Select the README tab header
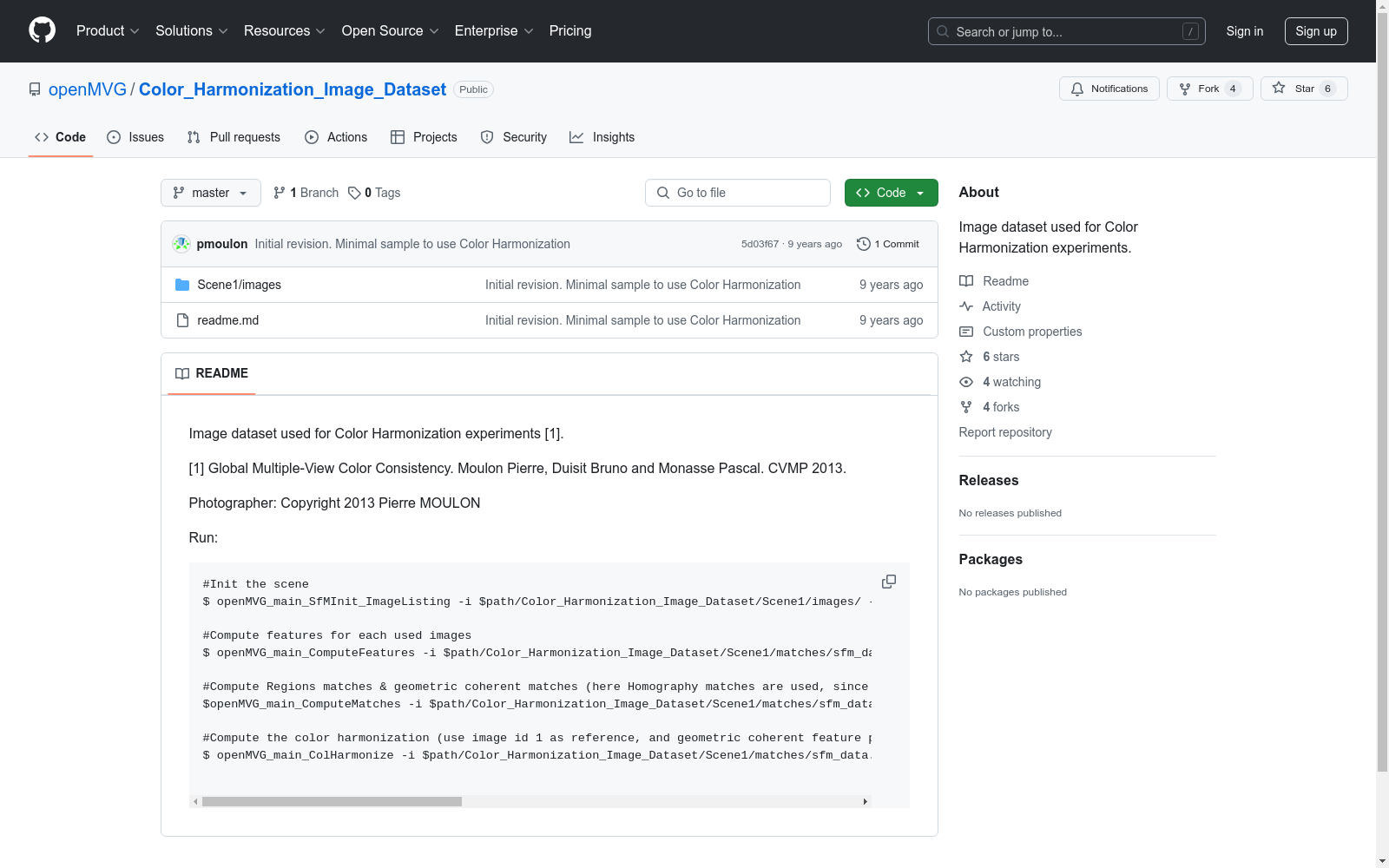The height and width of the screenshot is (868, 1389). pos(212,373)
